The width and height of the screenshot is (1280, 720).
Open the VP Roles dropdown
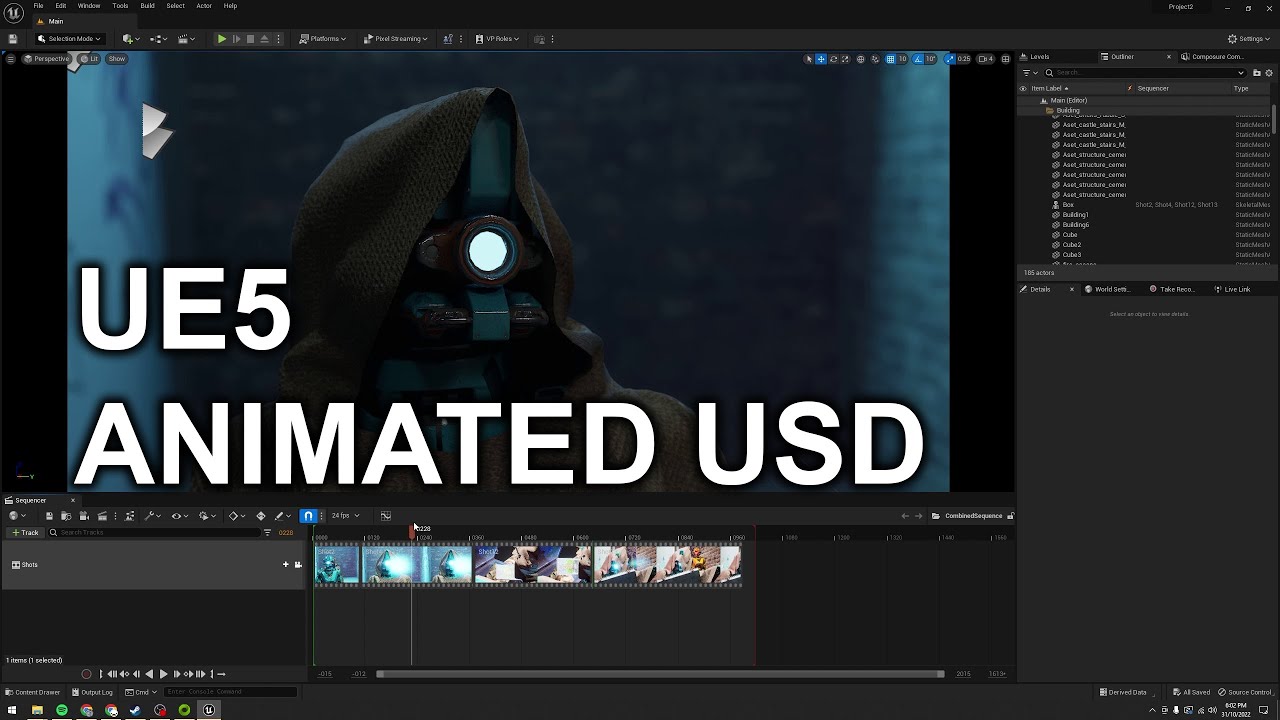point(497,39)
